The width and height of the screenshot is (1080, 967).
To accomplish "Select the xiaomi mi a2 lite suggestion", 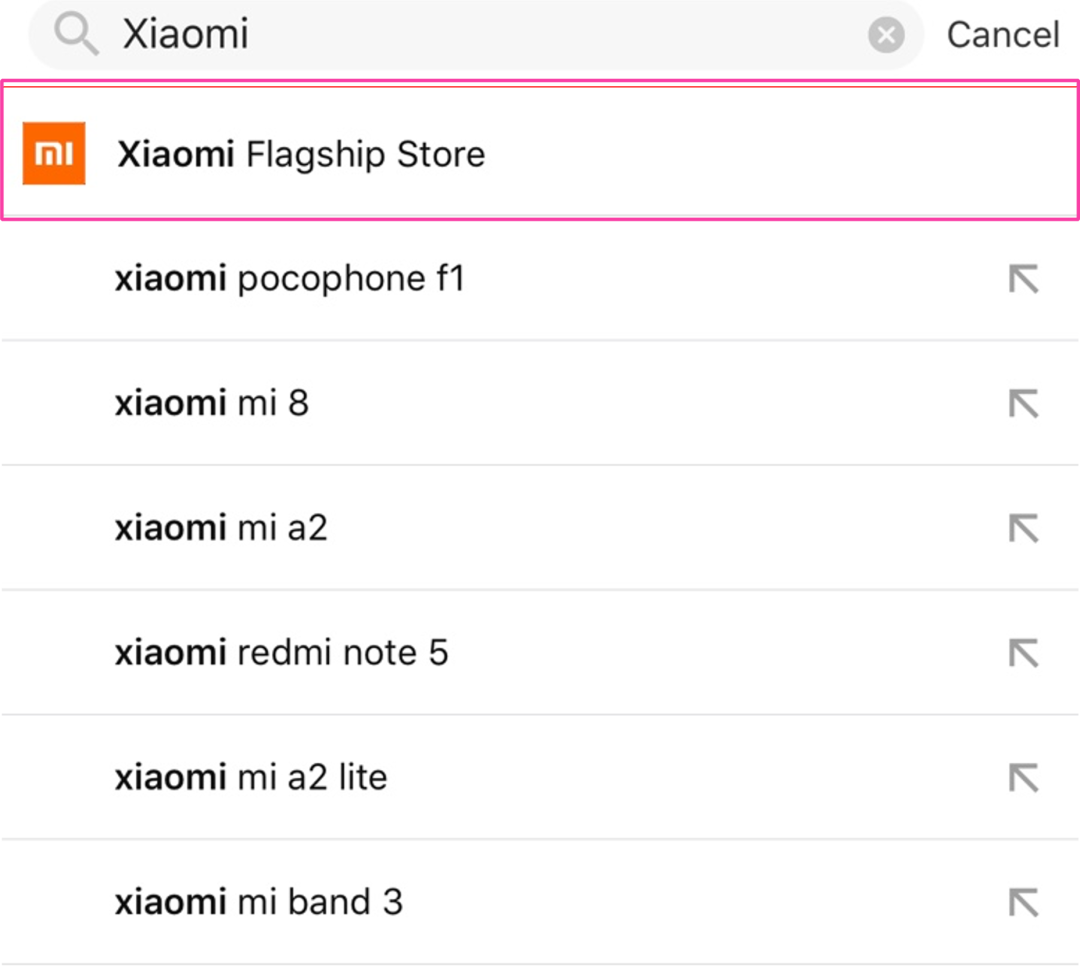I will [x=251, y=777].
